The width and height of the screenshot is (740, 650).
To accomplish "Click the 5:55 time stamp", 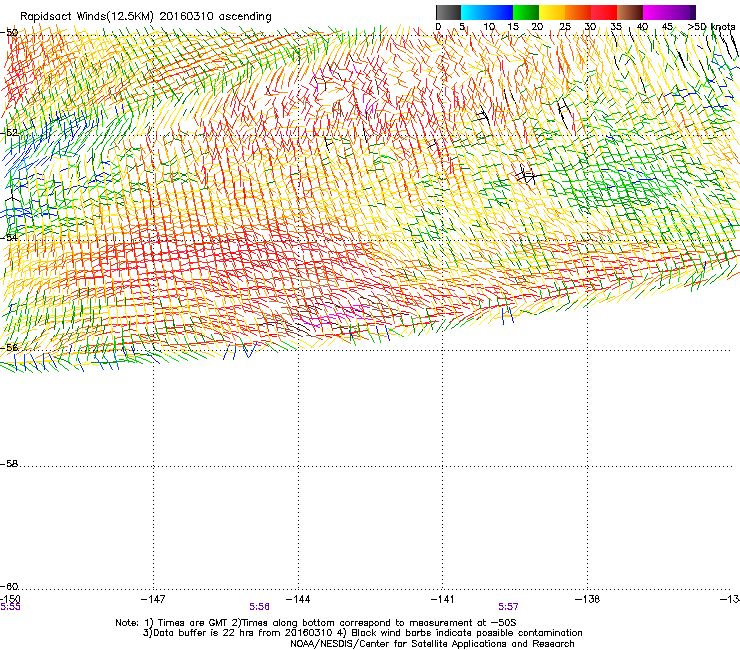I will click(10, 607).
